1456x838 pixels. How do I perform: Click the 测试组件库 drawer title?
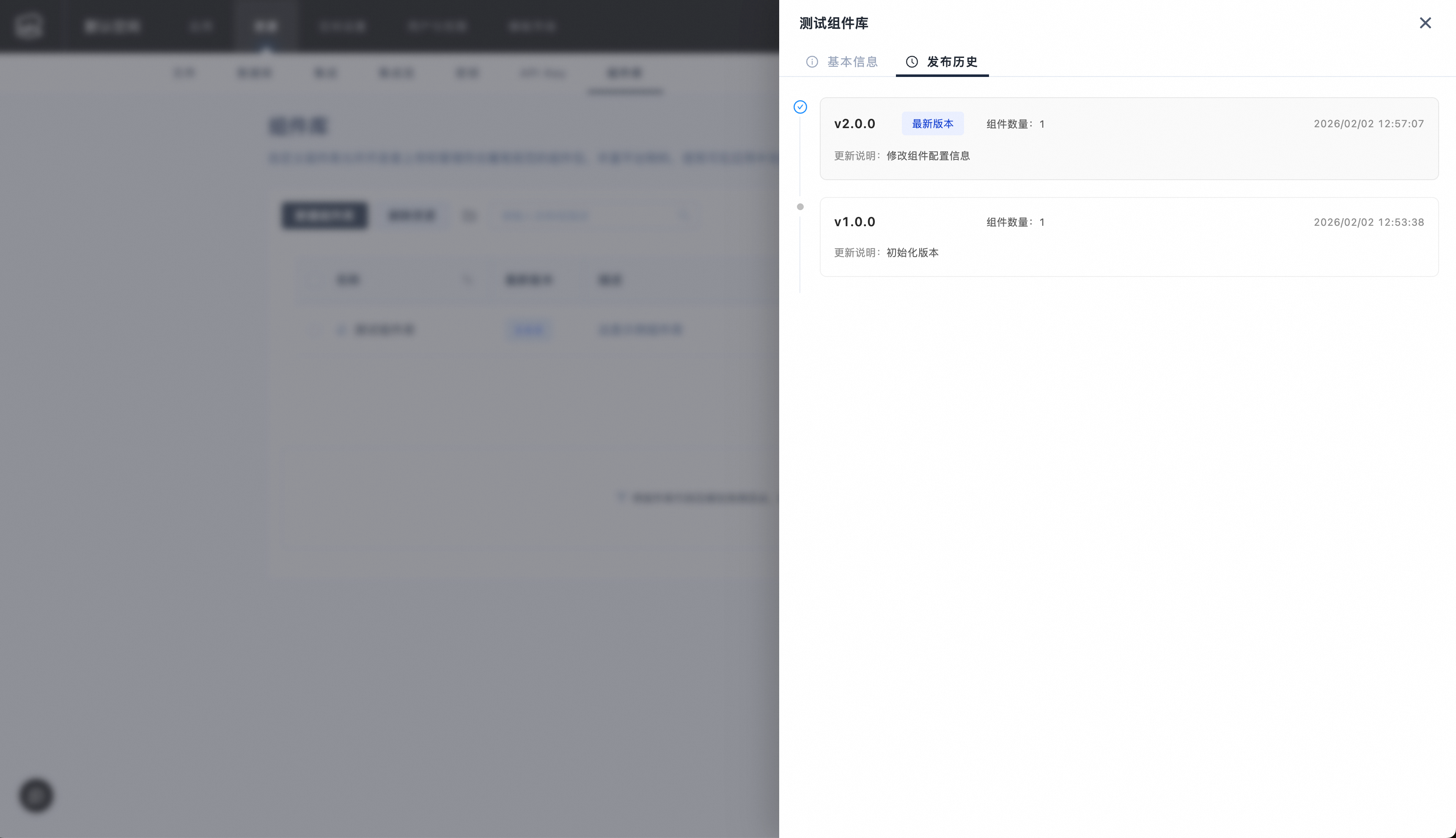tap(833, 24)
